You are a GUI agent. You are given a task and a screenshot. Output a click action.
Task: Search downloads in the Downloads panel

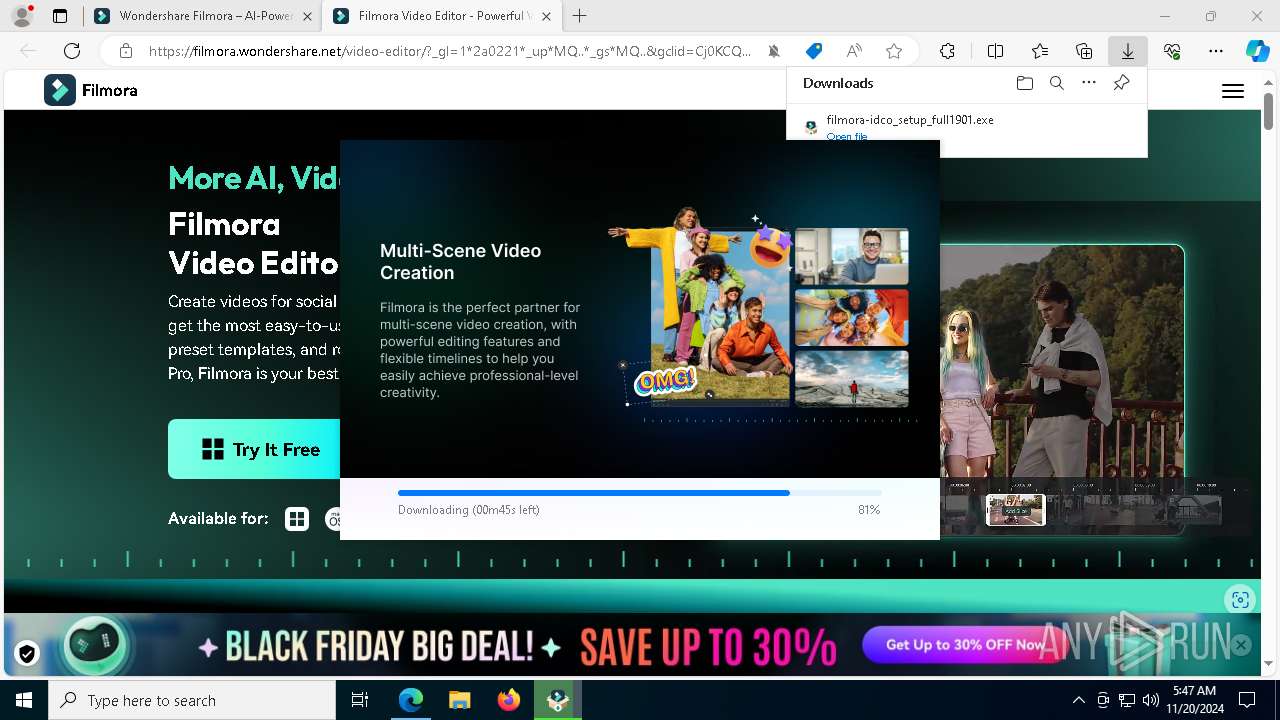tap(1056, 83)
